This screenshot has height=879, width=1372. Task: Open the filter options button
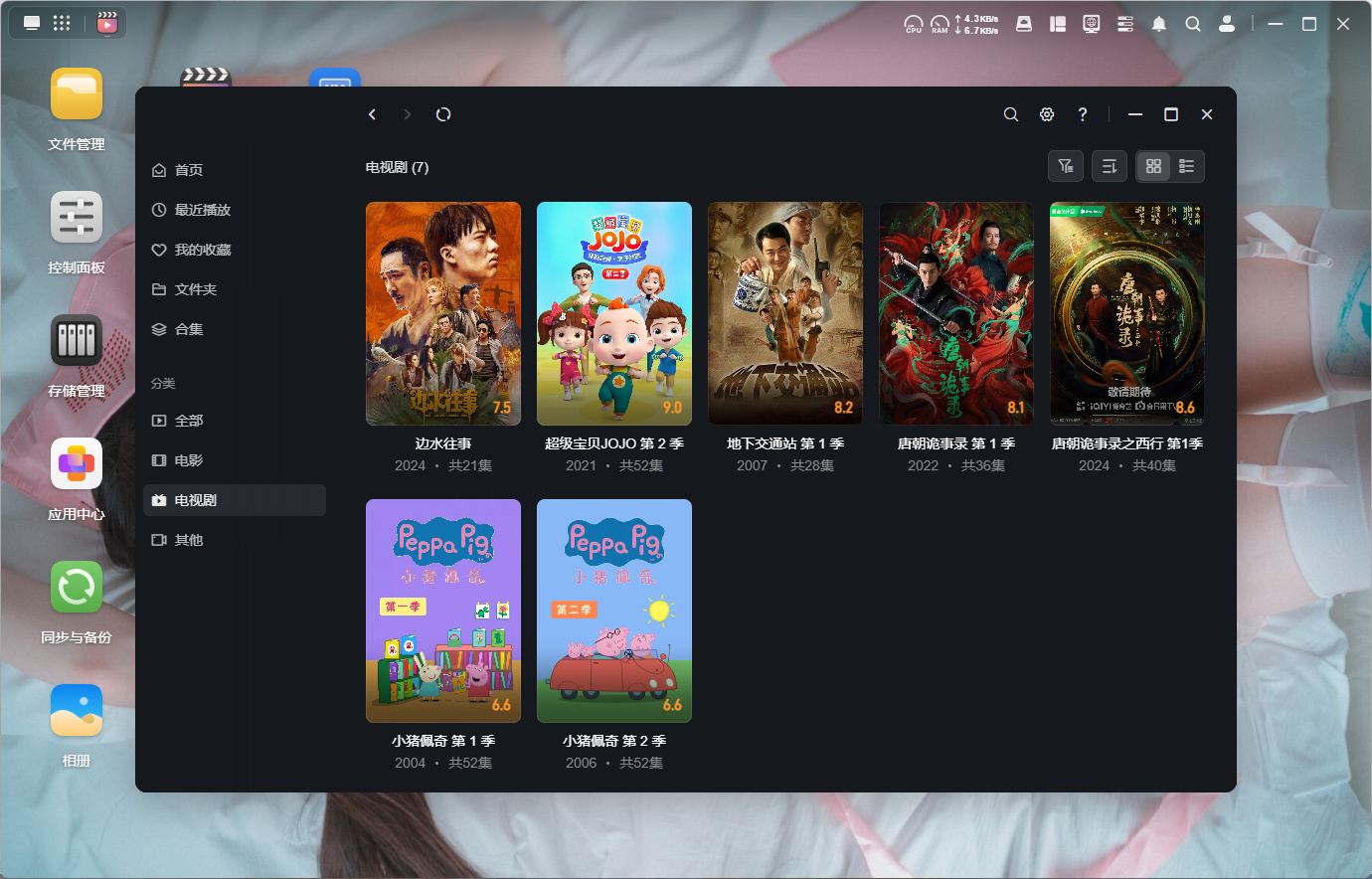1066,166
